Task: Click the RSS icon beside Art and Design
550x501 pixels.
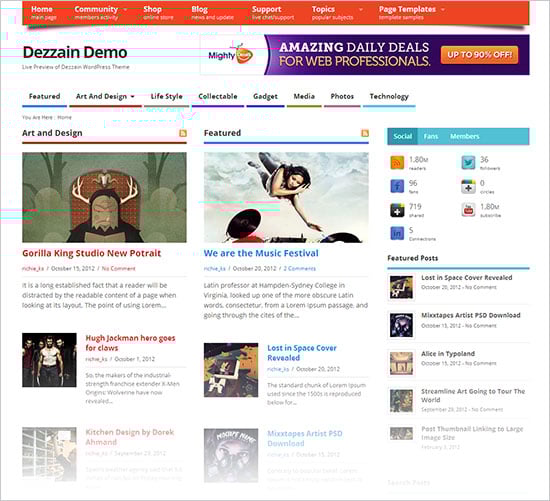Action: click(x=183, y=133)
